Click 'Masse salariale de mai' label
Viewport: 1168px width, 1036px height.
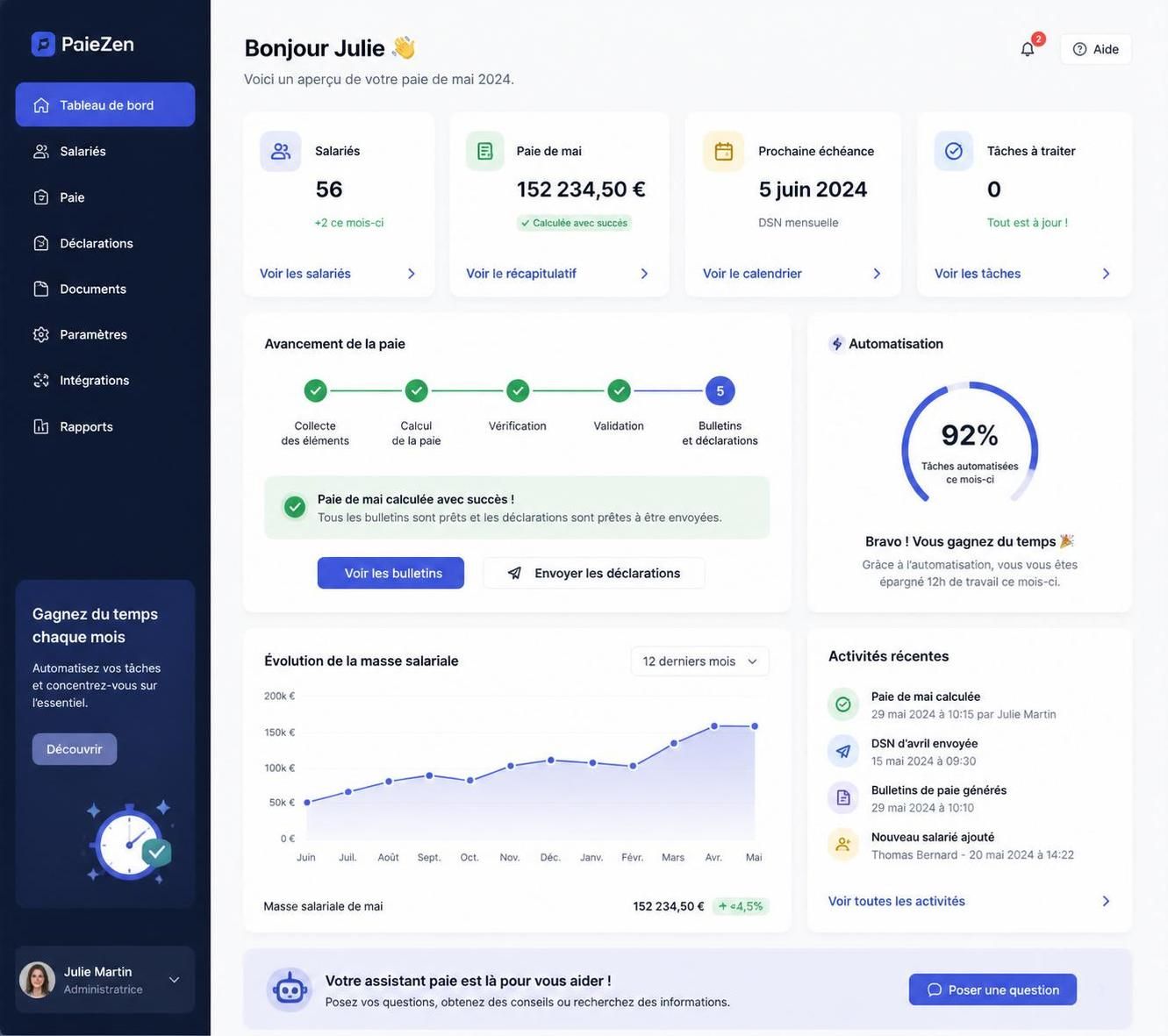pyautogui.click(x=323, y=906)
